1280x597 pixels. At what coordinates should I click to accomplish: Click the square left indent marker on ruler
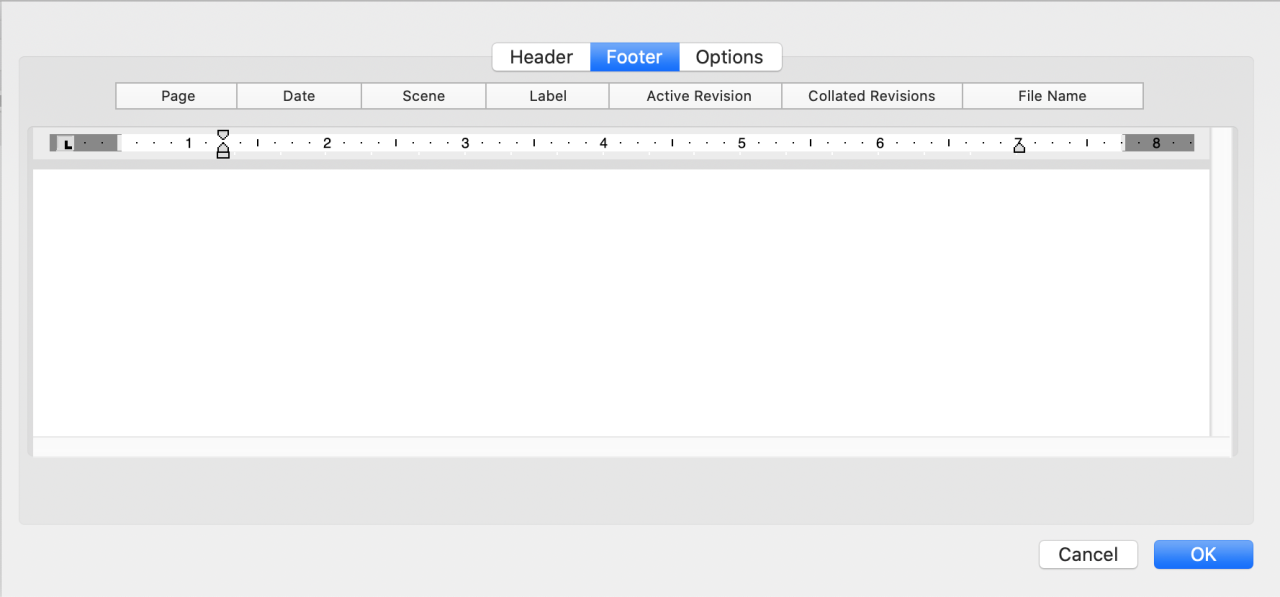[223, 155]
